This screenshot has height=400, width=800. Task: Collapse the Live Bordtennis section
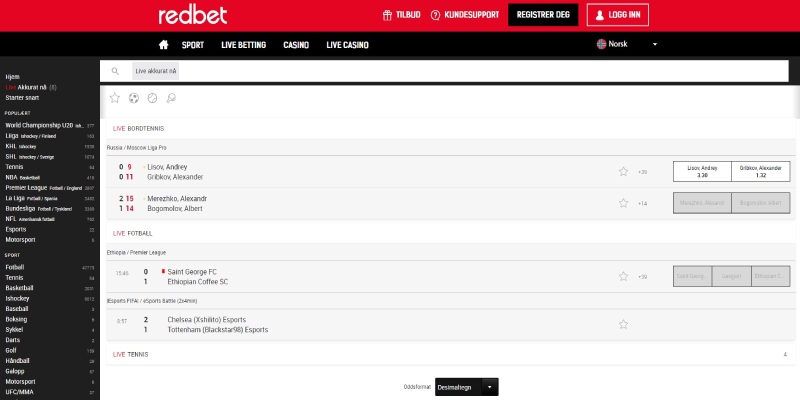point(451,129)
